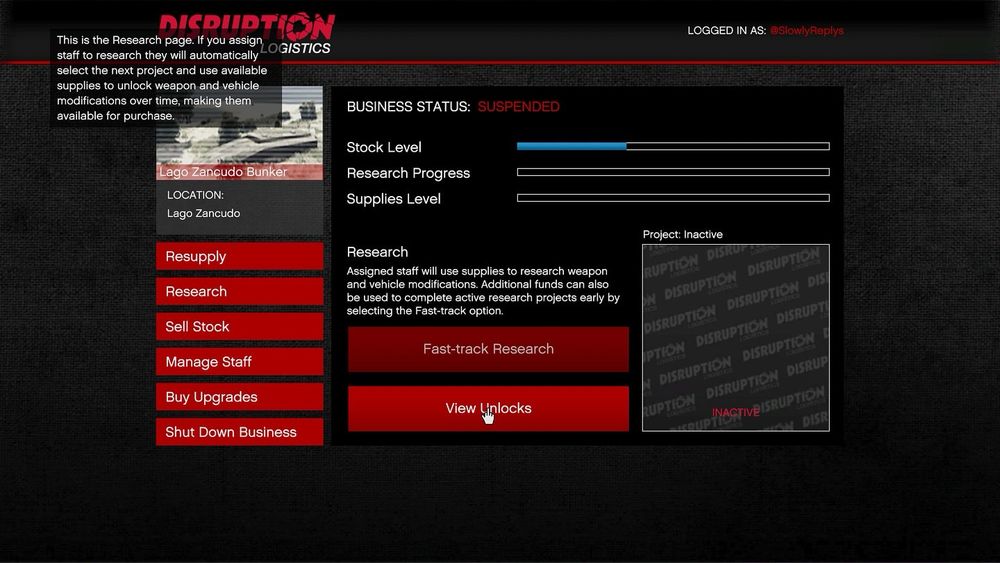The image size is (1000, 563).
Task: Click the SUSPENDED business status text
Action: [x=518, y=107]
